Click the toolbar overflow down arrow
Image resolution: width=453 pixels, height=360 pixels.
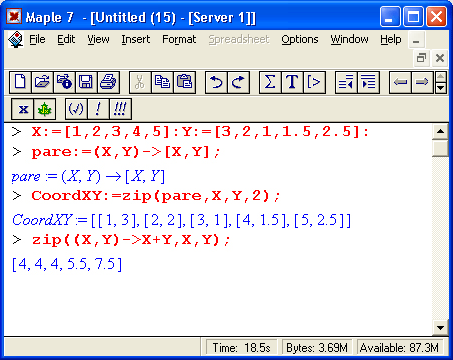click(x=441, y=88)
